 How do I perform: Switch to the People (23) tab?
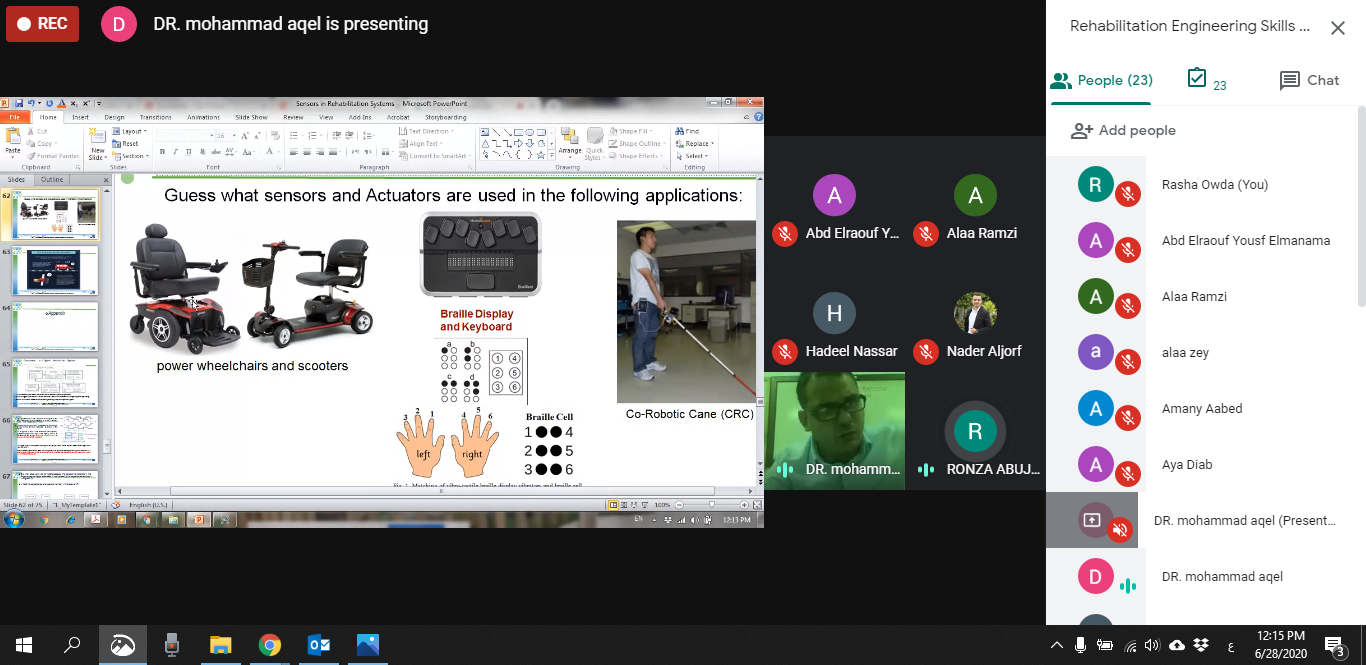pyautogui.click(x=1101, y=80)
